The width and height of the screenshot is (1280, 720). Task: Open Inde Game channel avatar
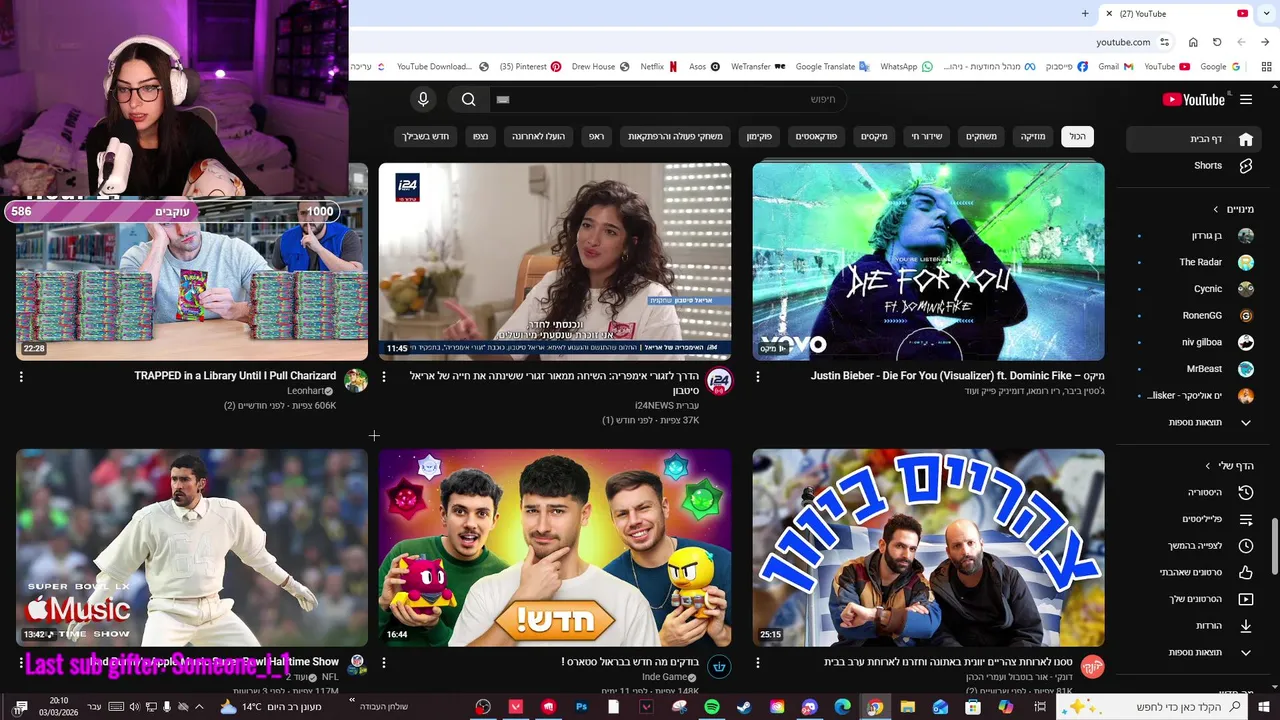[x=719, y=667]
